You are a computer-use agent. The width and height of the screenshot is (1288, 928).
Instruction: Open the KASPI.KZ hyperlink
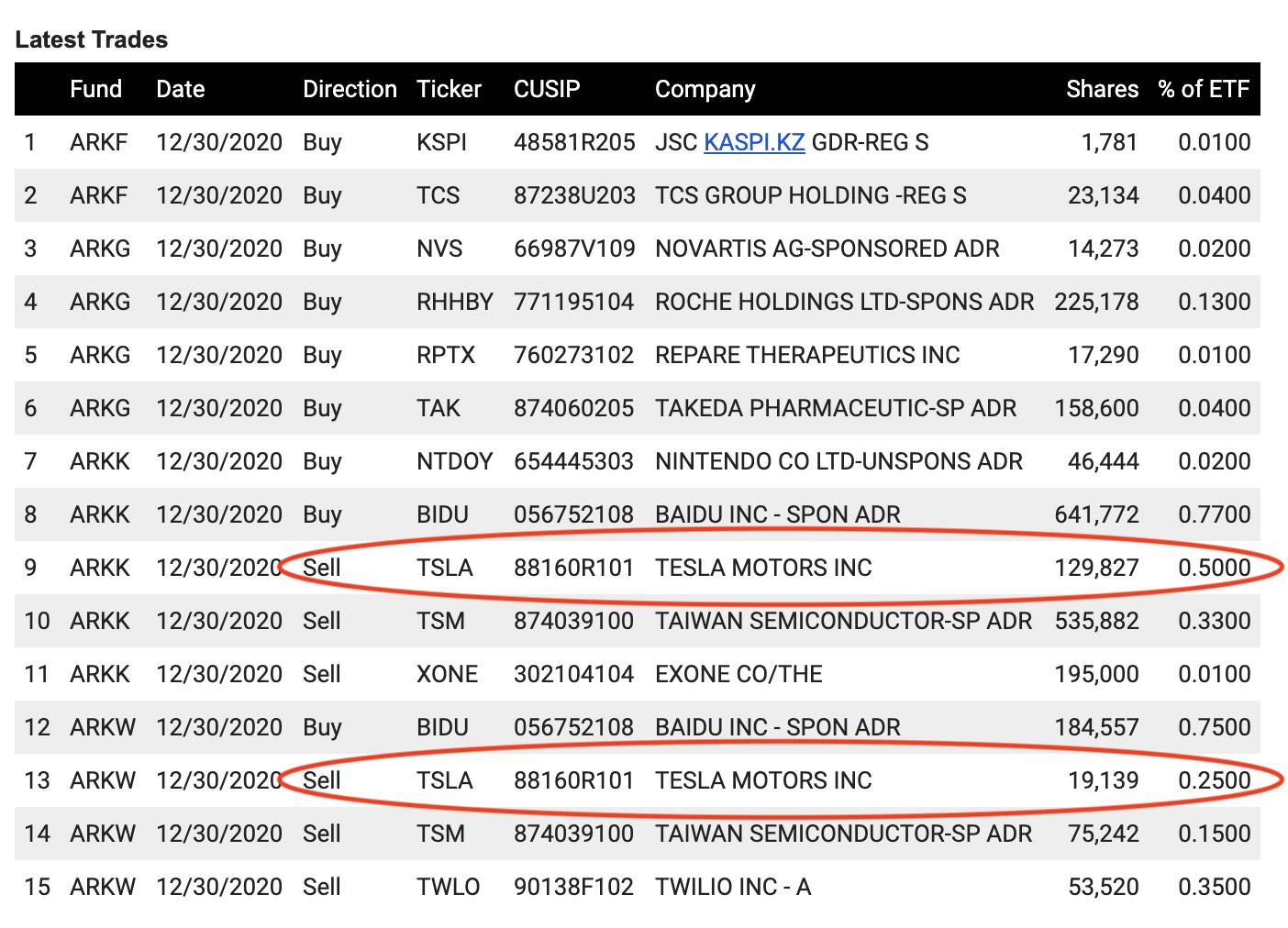click(x=753, y=142)
